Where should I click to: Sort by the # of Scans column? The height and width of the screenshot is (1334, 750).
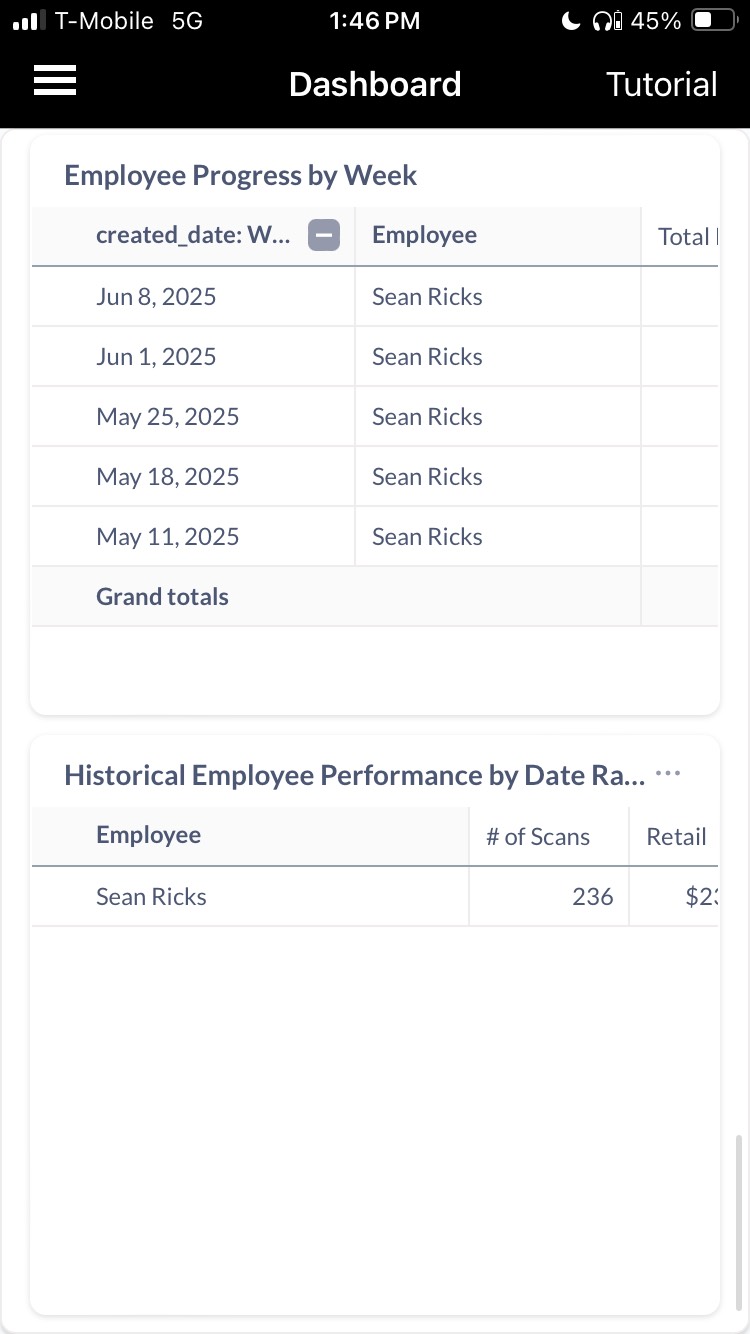click(x=538, y=837)
